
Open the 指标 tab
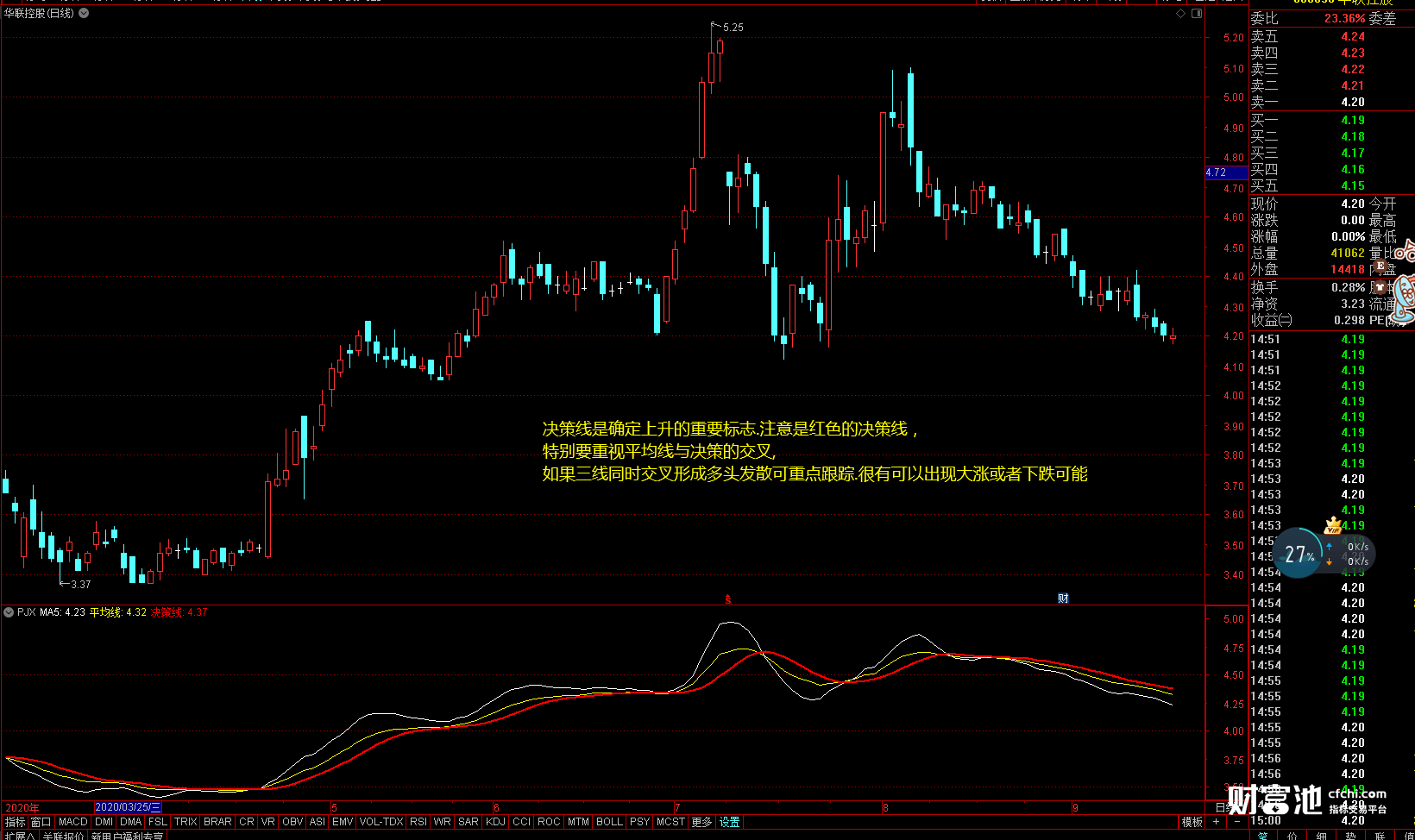click(x=15, y=822)
